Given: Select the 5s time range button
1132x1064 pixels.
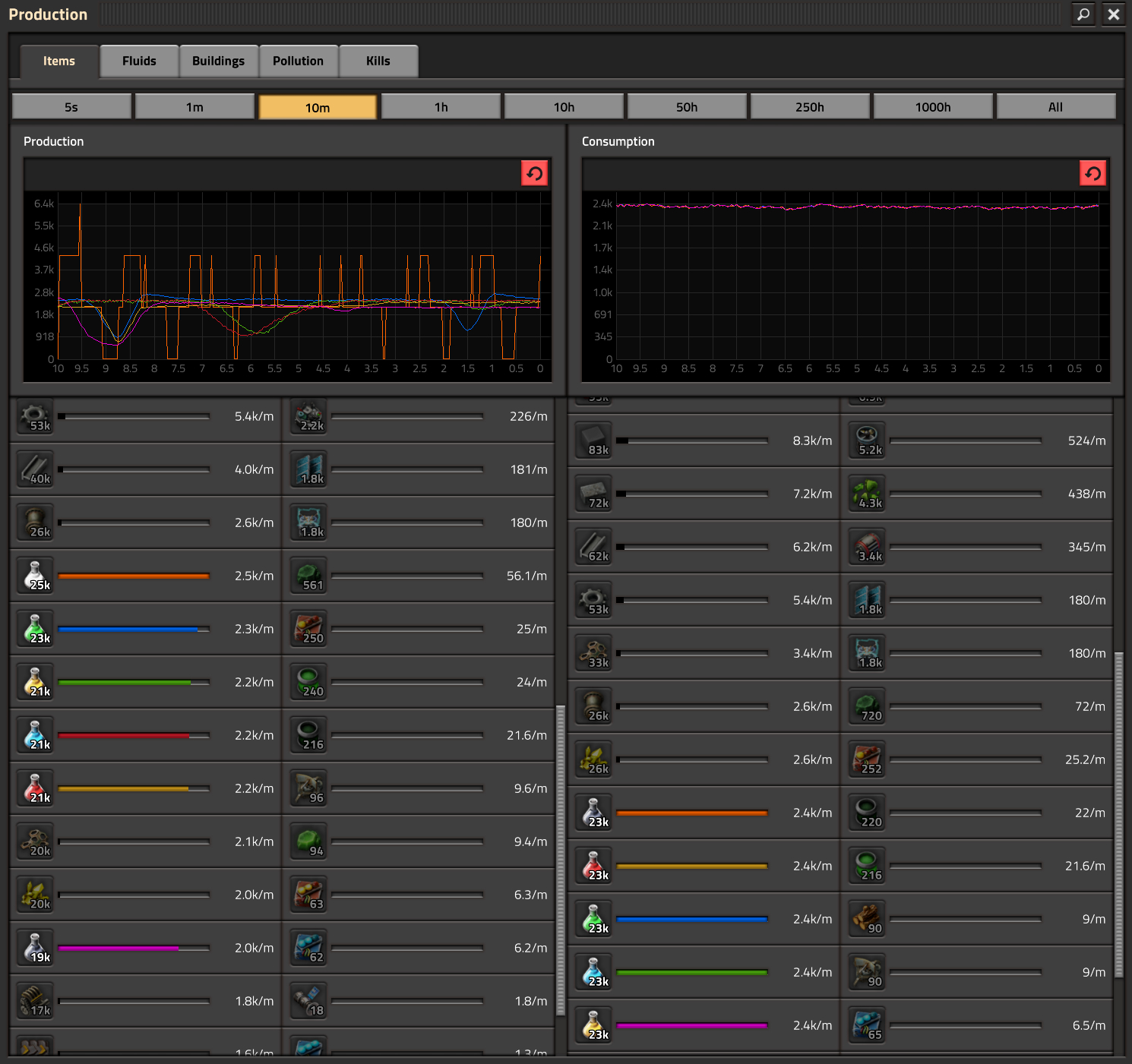Looking at the screenshot, I should point(71,107).
